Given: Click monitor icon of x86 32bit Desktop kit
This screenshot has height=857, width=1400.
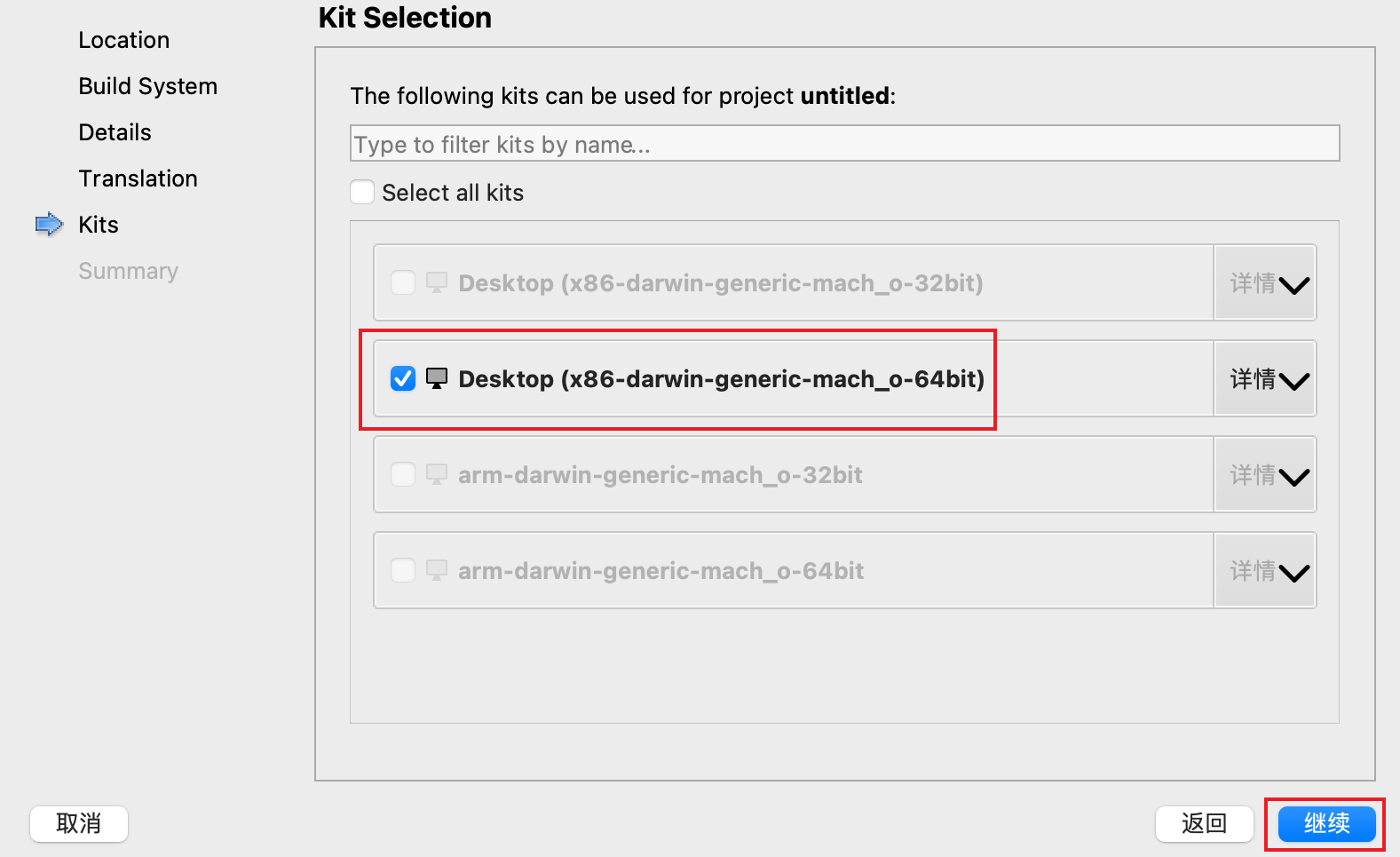Looking at the screenshot, I should [x=437, y=283].
